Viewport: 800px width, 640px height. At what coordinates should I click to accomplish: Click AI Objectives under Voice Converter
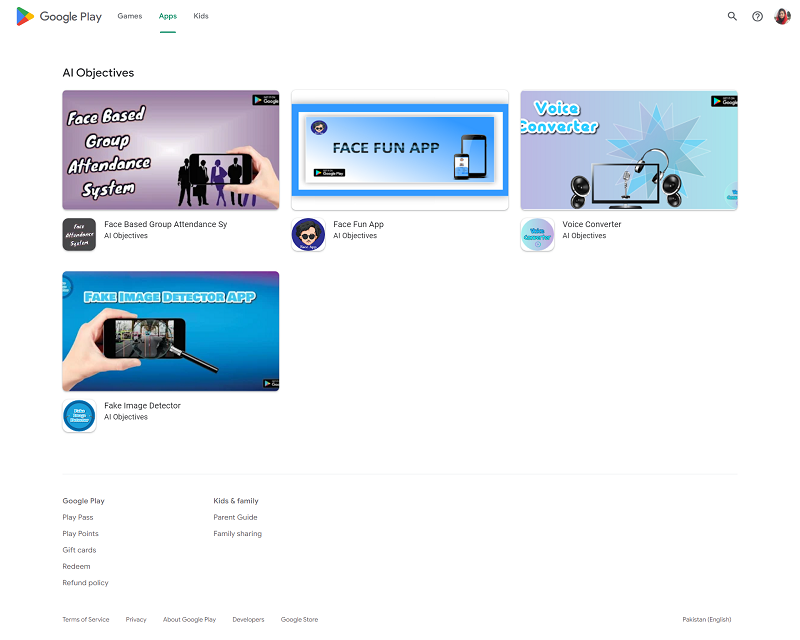pos(584,236)
